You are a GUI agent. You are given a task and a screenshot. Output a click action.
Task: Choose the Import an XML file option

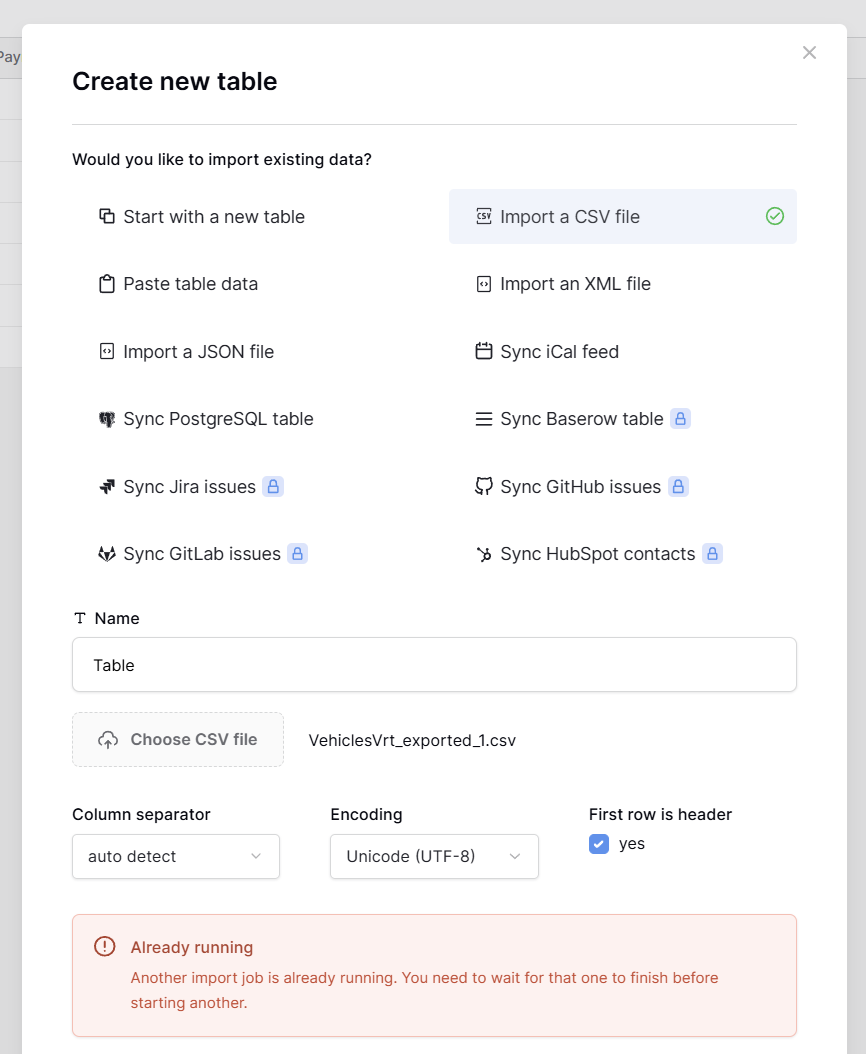click(x=575, y=284)
